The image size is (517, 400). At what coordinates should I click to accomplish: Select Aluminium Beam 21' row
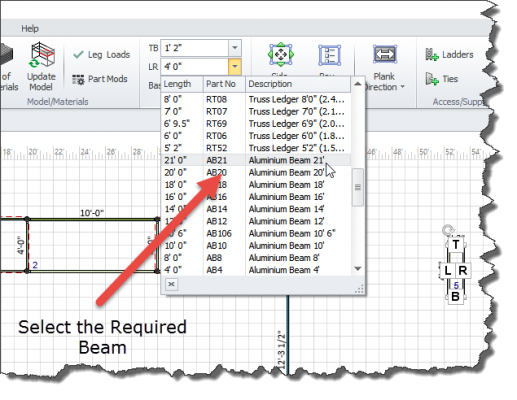tap(256, 160)
